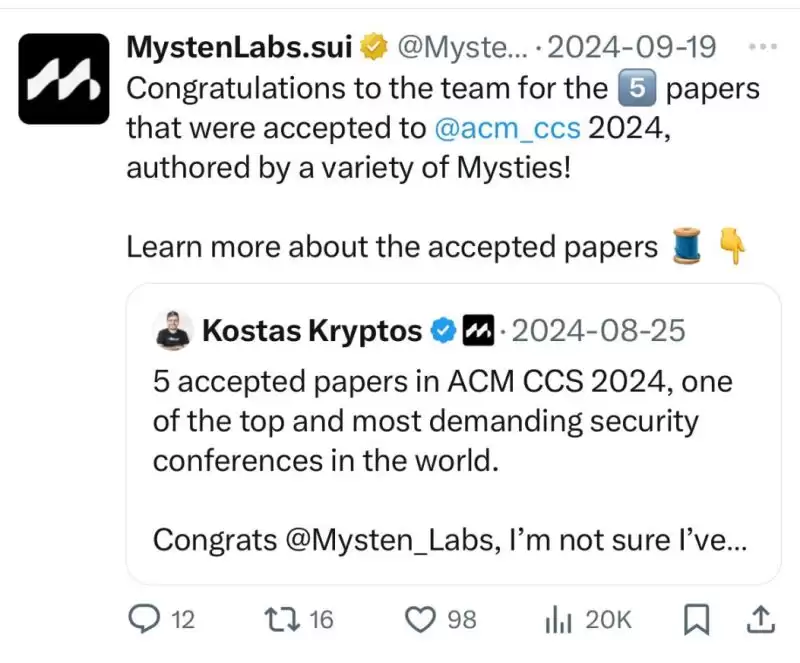Click Kostas Kryptos' blue verified badge
Viewport: 800px width, 663px height.
(443, 330)
